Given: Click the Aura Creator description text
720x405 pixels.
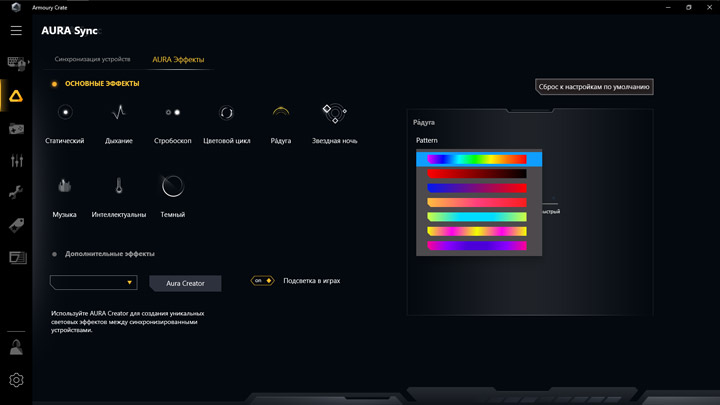Looking at the screenshot, I should coord(128,321).
